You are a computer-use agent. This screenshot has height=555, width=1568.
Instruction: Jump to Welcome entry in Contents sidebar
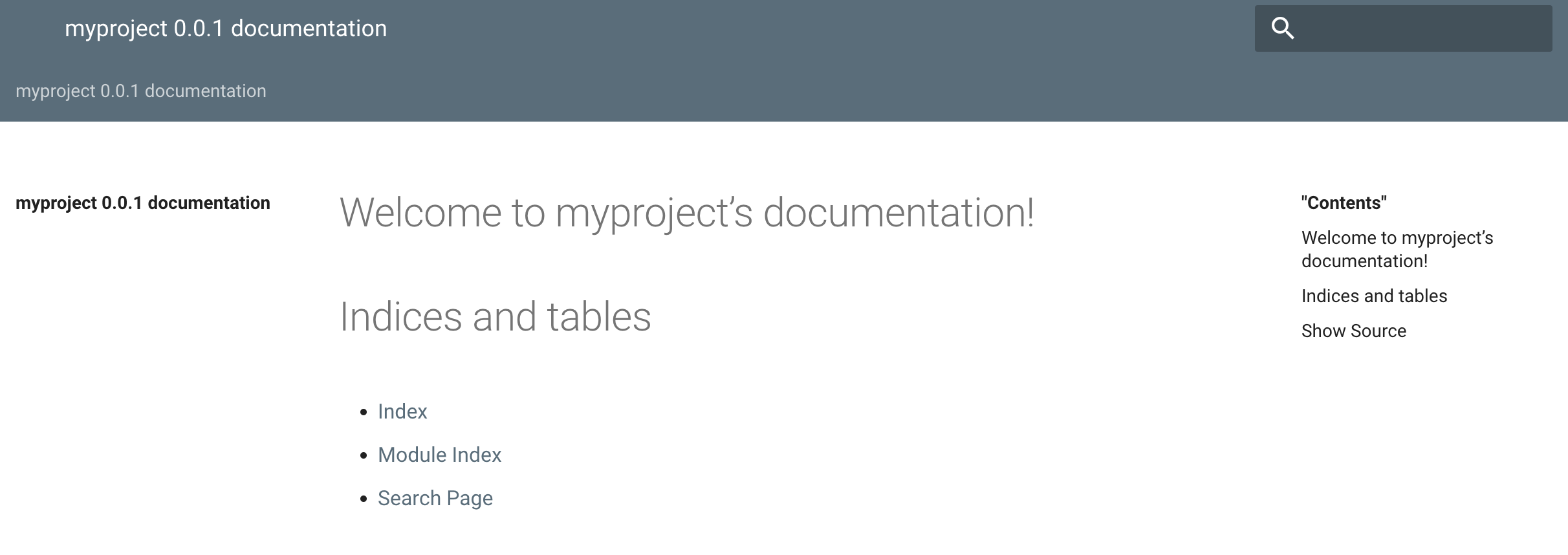1397,249
